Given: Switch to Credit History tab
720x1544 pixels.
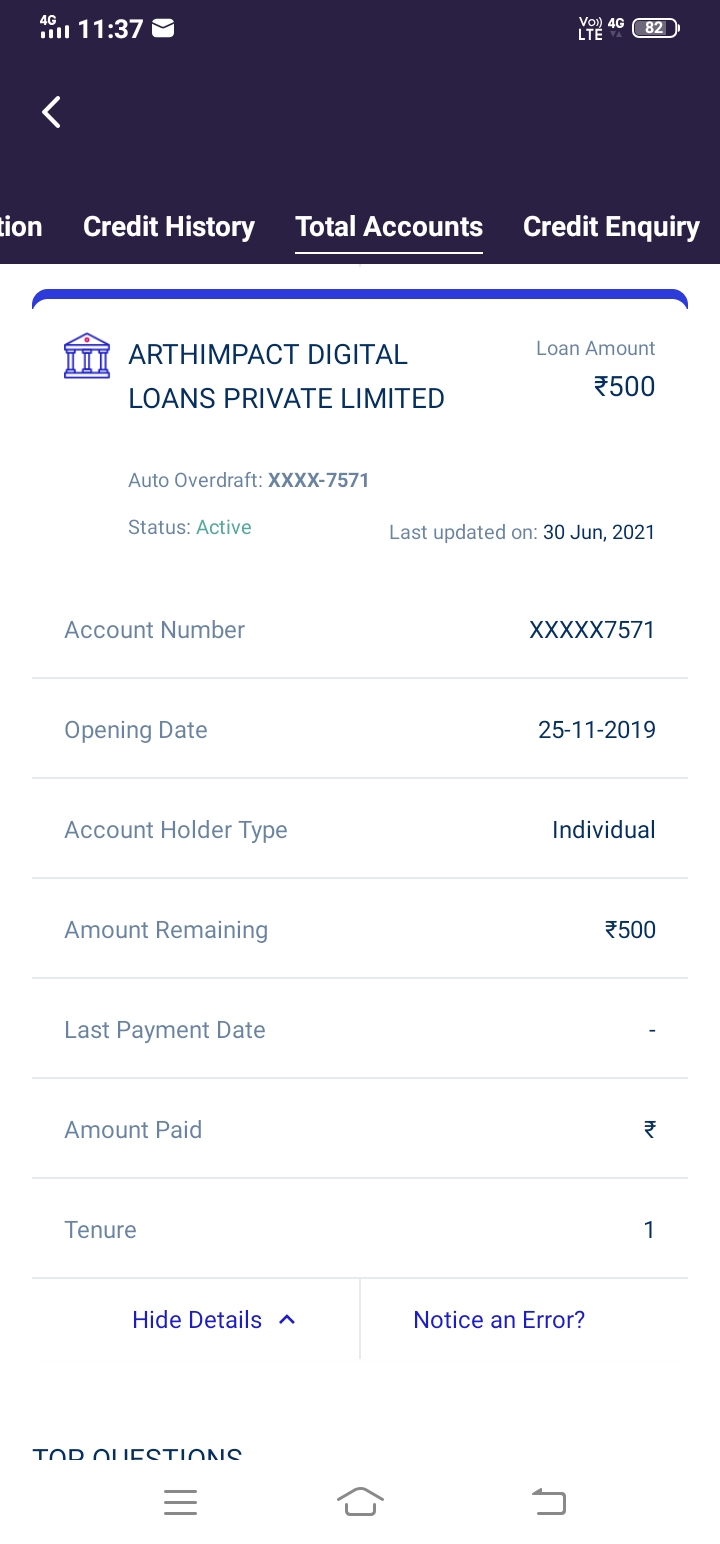Looking at the screenshot, I should click(169, 227).
